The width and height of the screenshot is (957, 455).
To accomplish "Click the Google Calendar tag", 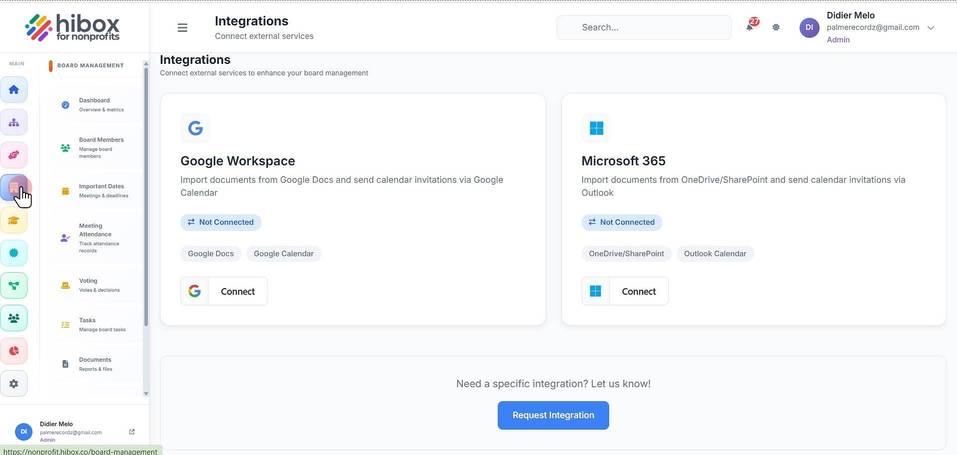I will pos(284,253).
